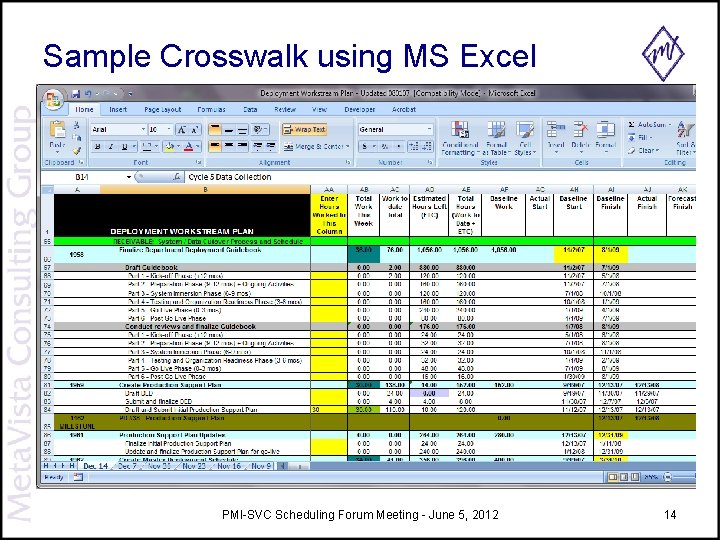The width and height of the screenshot is (720, 540).
Task: Click the Acrobat ribbon tab
Action: pos(404,109)
